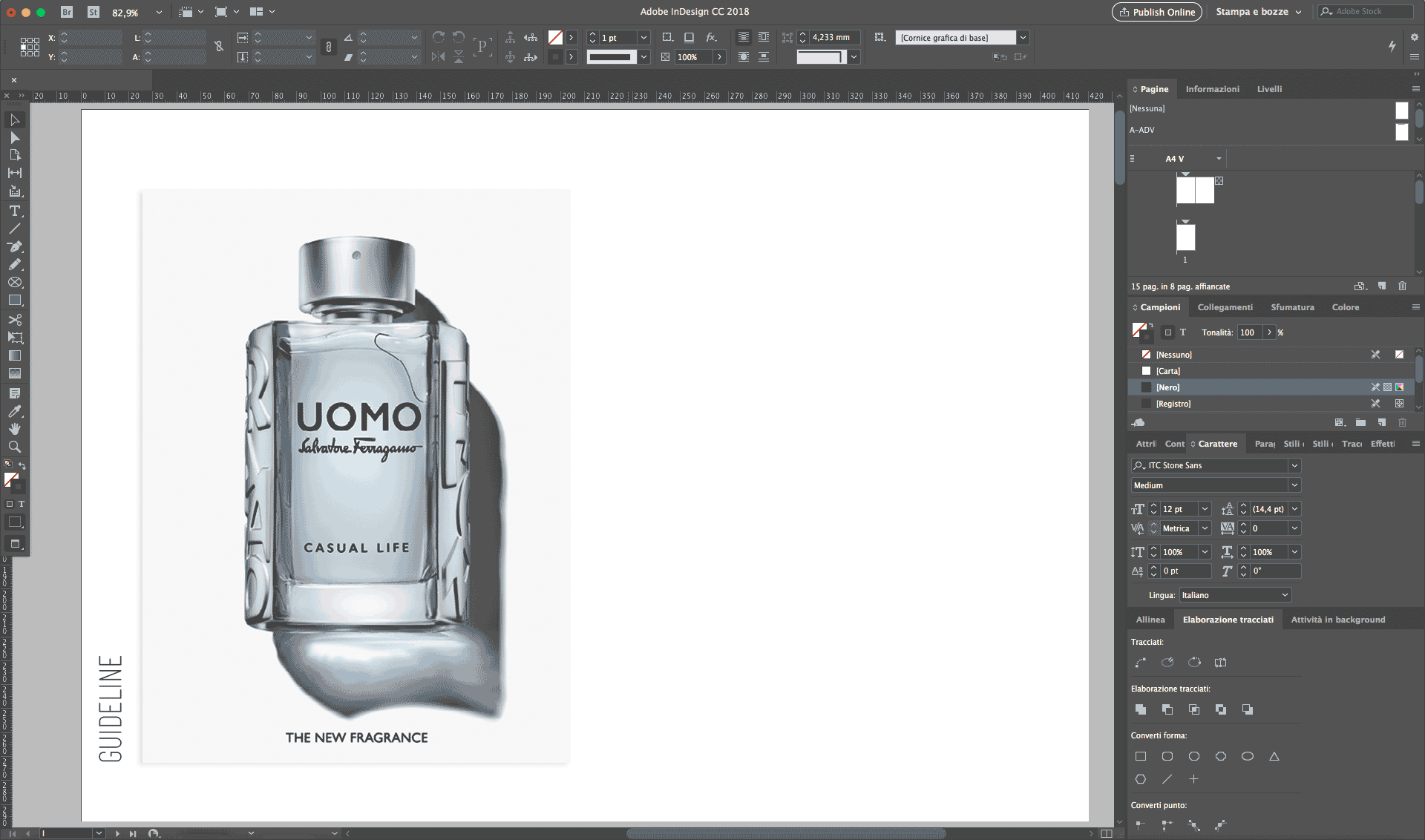This screenshot has height=840, width=1425.
Task: Switch to the Collegamenti tab
Action: (x=1225, y=307)
